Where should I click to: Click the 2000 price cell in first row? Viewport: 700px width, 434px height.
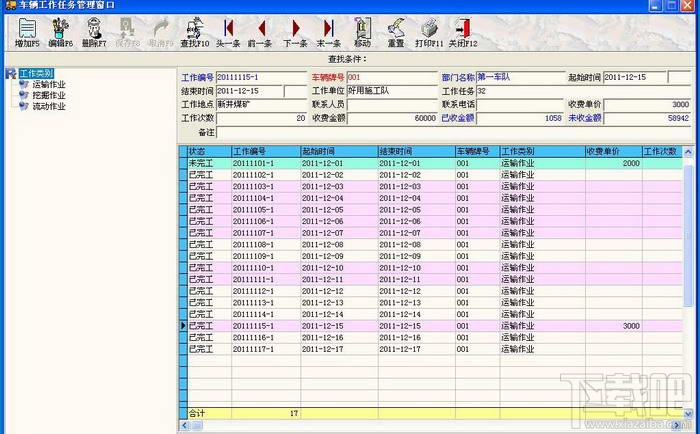pos(614,163)
